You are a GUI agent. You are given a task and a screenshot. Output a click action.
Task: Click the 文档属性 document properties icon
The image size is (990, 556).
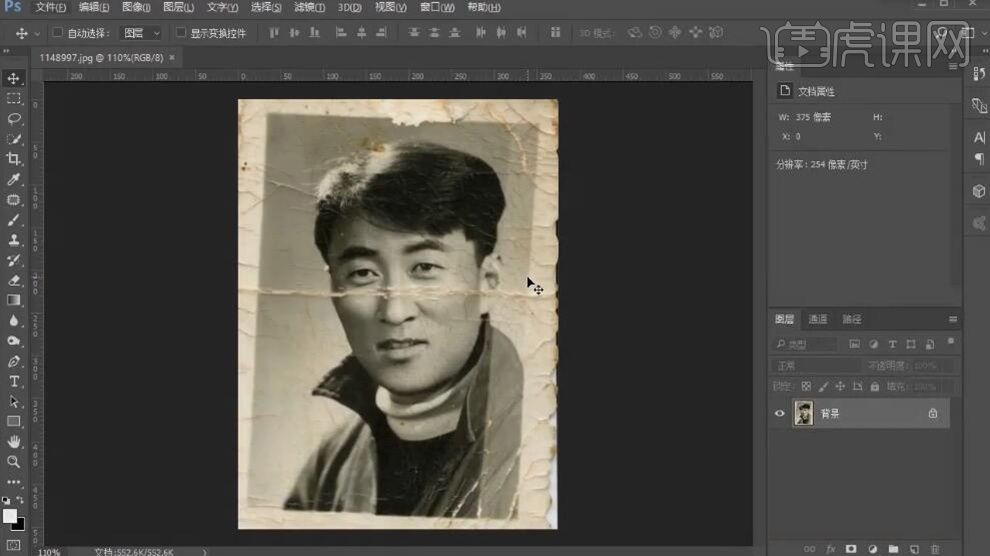pyautogui.click(x=784, y=91)
